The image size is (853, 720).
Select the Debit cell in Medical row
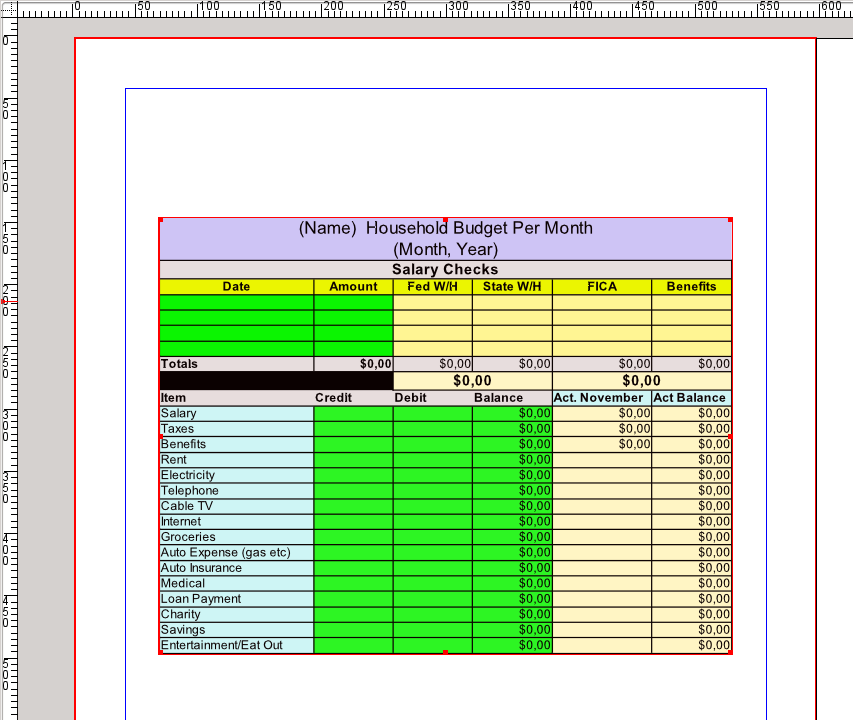point(432,583)
